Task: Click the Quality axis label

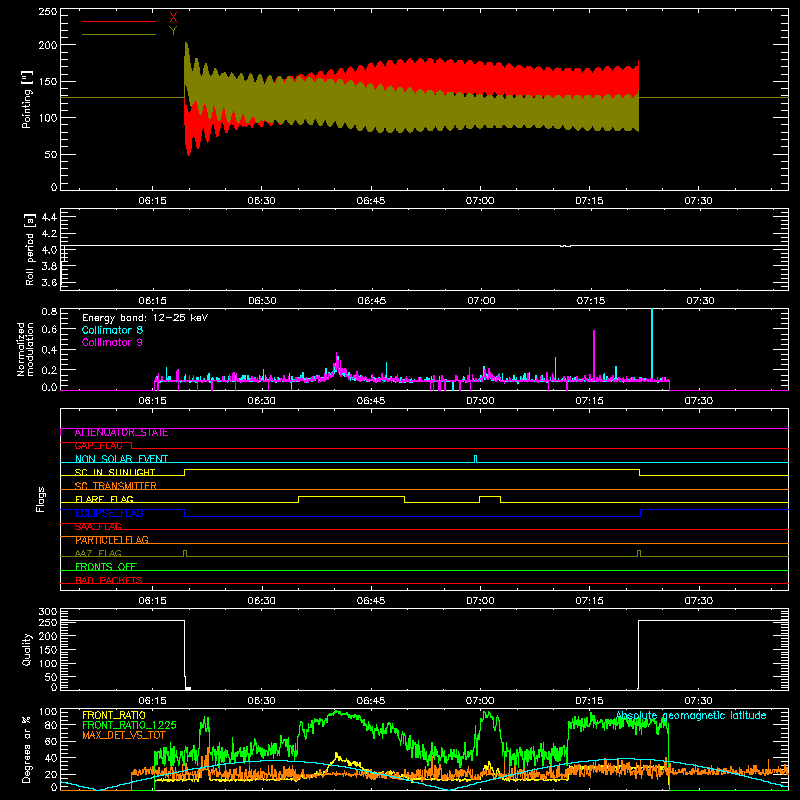Action: (x=27, y=649)
